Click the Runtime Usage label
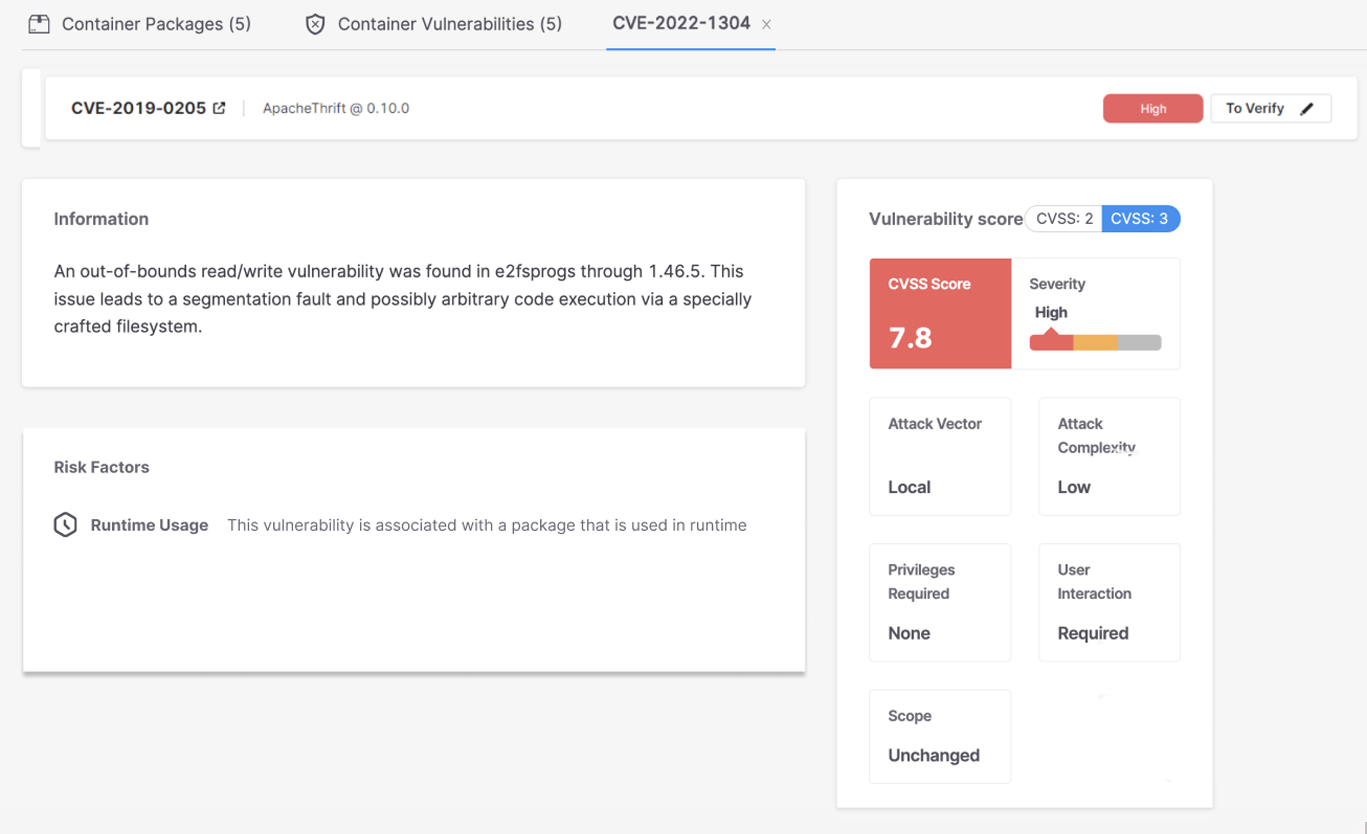Viewport: 1367px width, 834px height. pyautogui.click(x=149, y=525)
